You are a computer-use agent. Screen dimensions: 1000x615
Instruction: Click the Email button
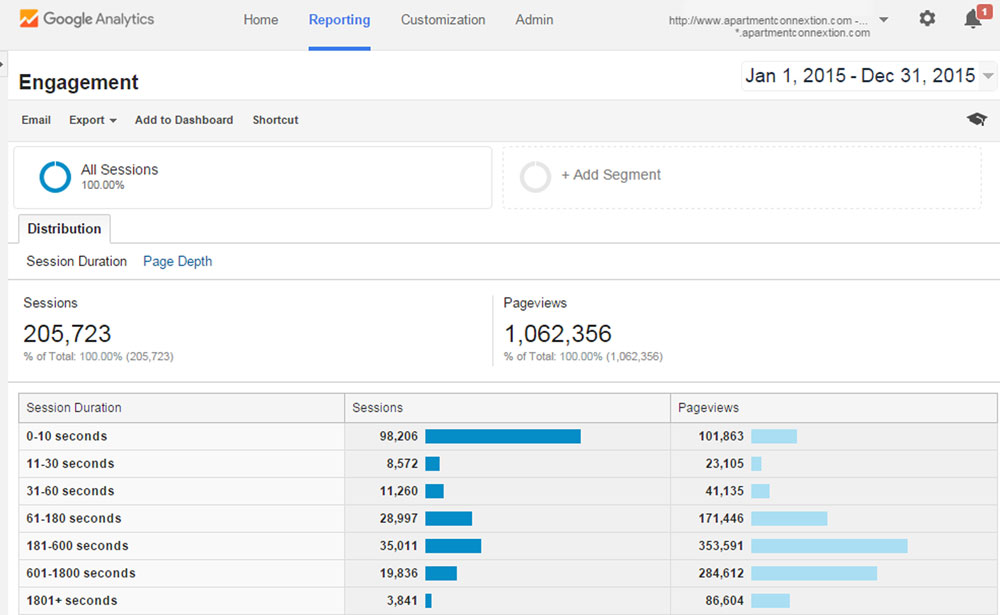click(x=36, y=120)
